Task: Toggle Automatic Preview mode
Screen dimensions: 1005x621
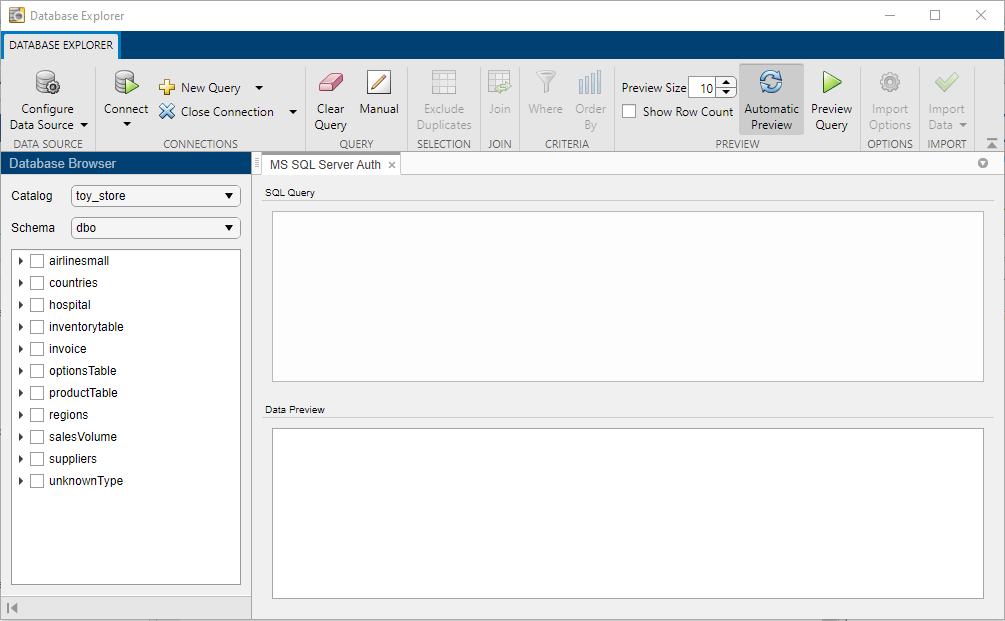Action: (x=771, y=100)
